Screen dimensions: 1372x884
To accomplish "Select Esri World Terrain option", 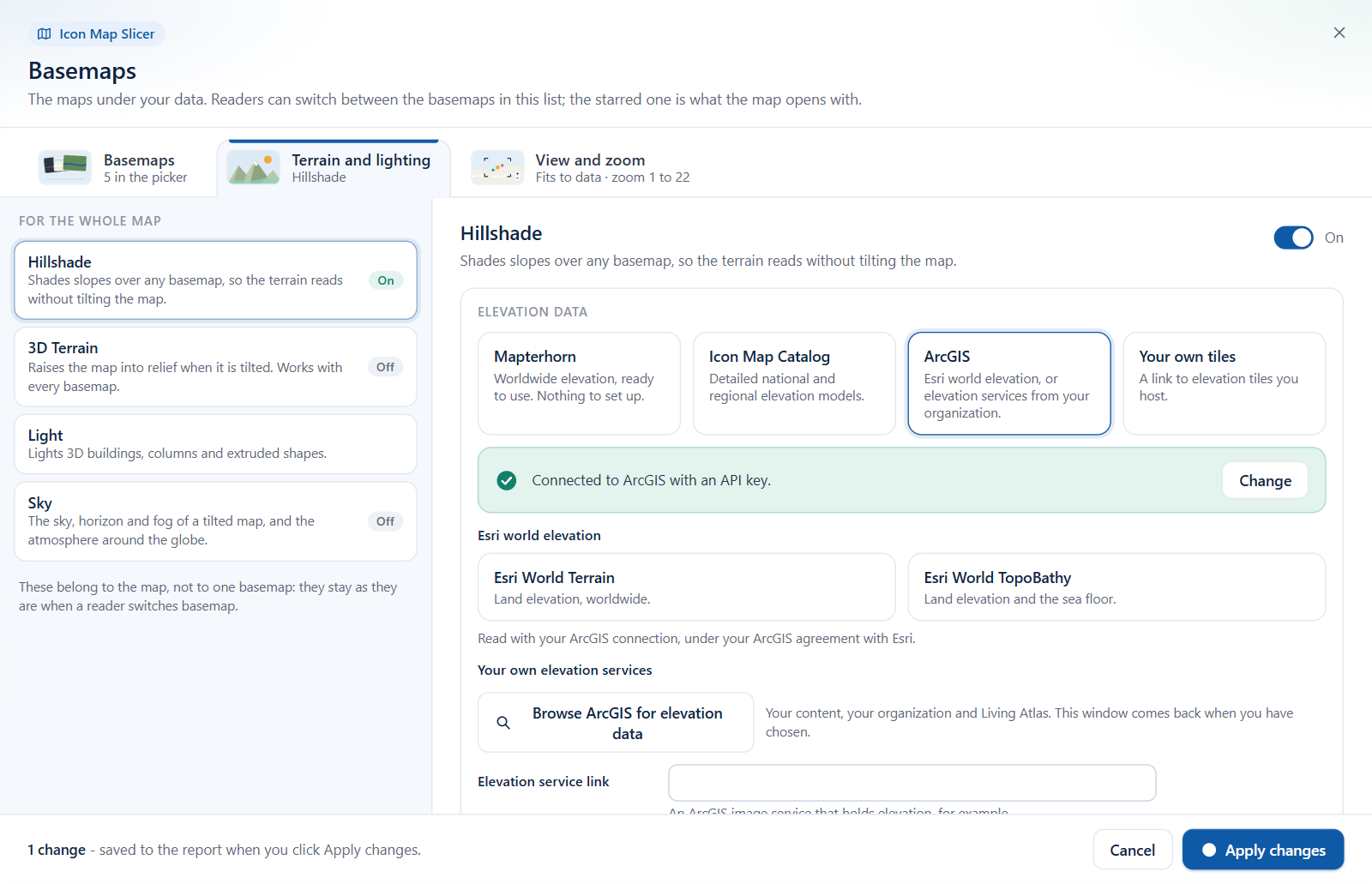I will [x=686, y=586].
